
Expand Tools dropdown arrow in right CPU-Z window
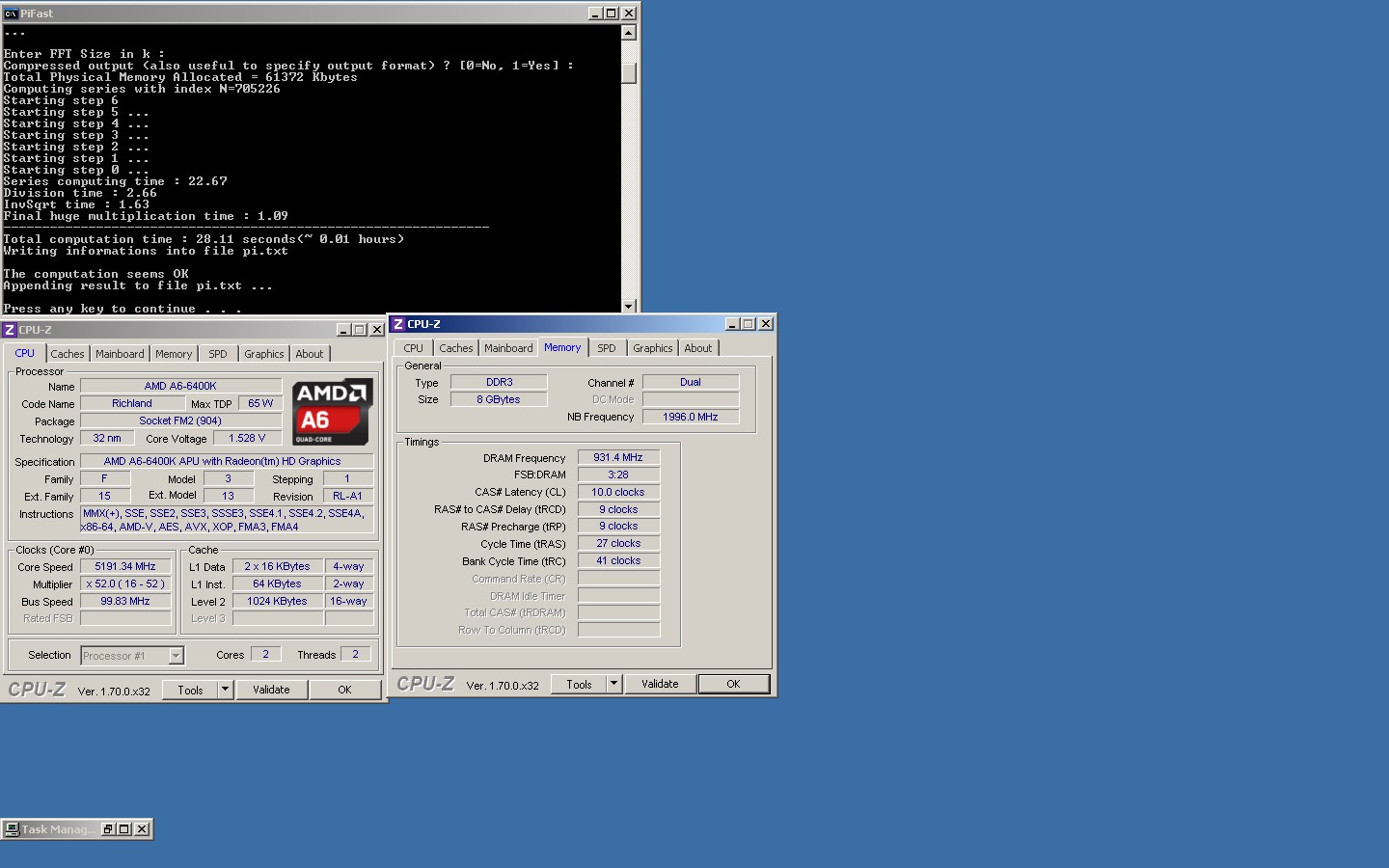[x=614, y=684]
